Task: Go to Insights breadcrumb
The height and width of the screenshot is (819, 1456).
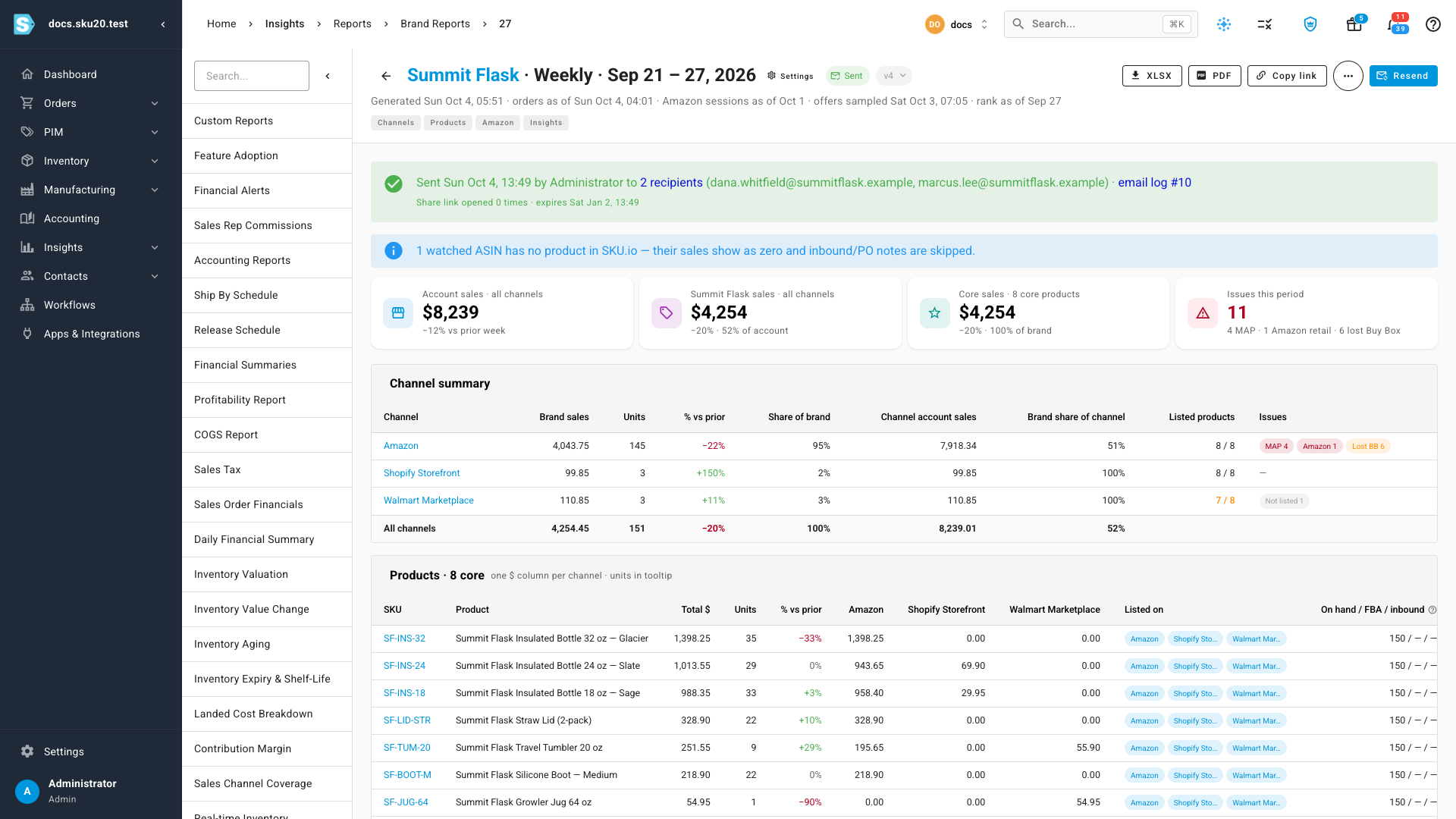Action: pyautogui.click(x=284, y=24)
